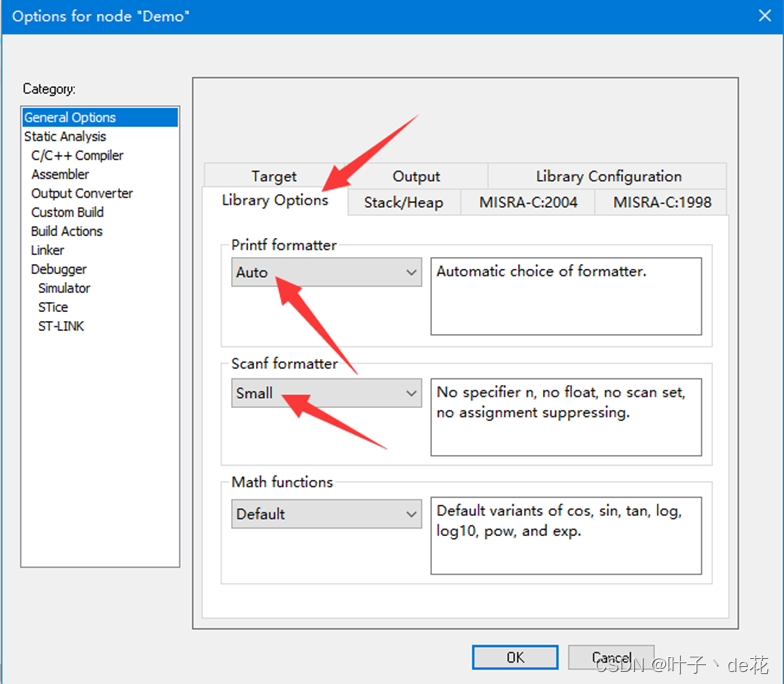Open the MISRA-C:1998 tab

(662, 202)
